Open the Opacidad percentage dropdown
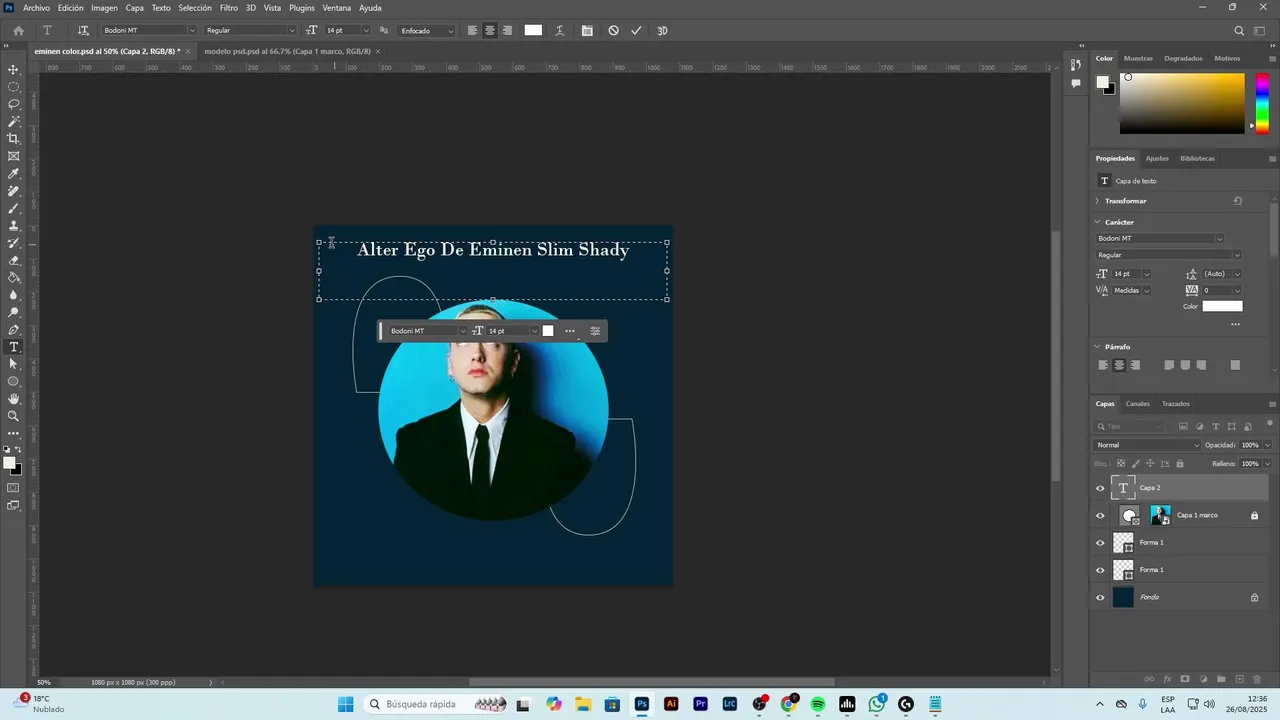The width and height of the screenshot is (1280, 720). 1268,445
